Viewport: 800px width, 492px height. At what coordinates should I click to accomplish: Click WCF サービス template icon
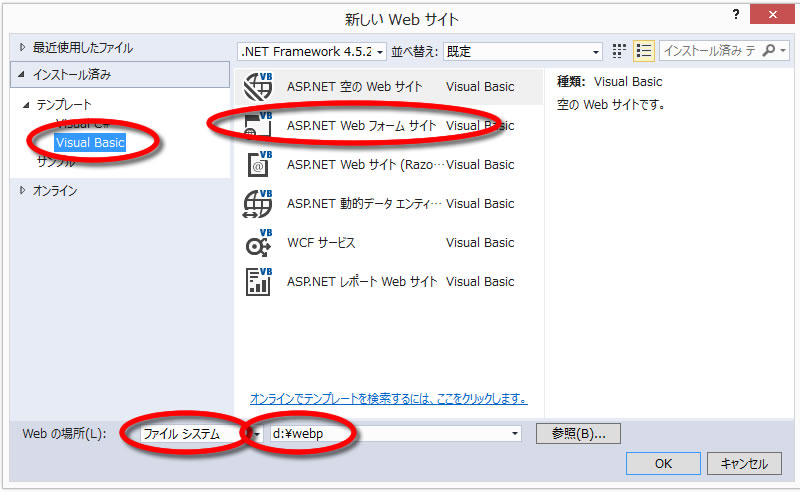258,242
